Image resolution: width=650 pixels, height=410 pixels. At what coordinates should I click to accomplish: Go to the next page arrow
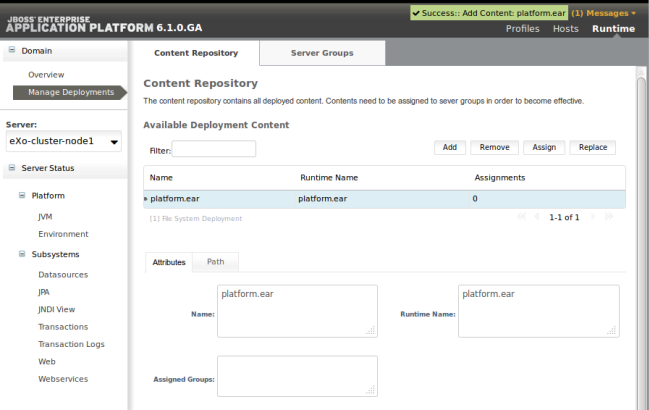click(x=593, y=216)
